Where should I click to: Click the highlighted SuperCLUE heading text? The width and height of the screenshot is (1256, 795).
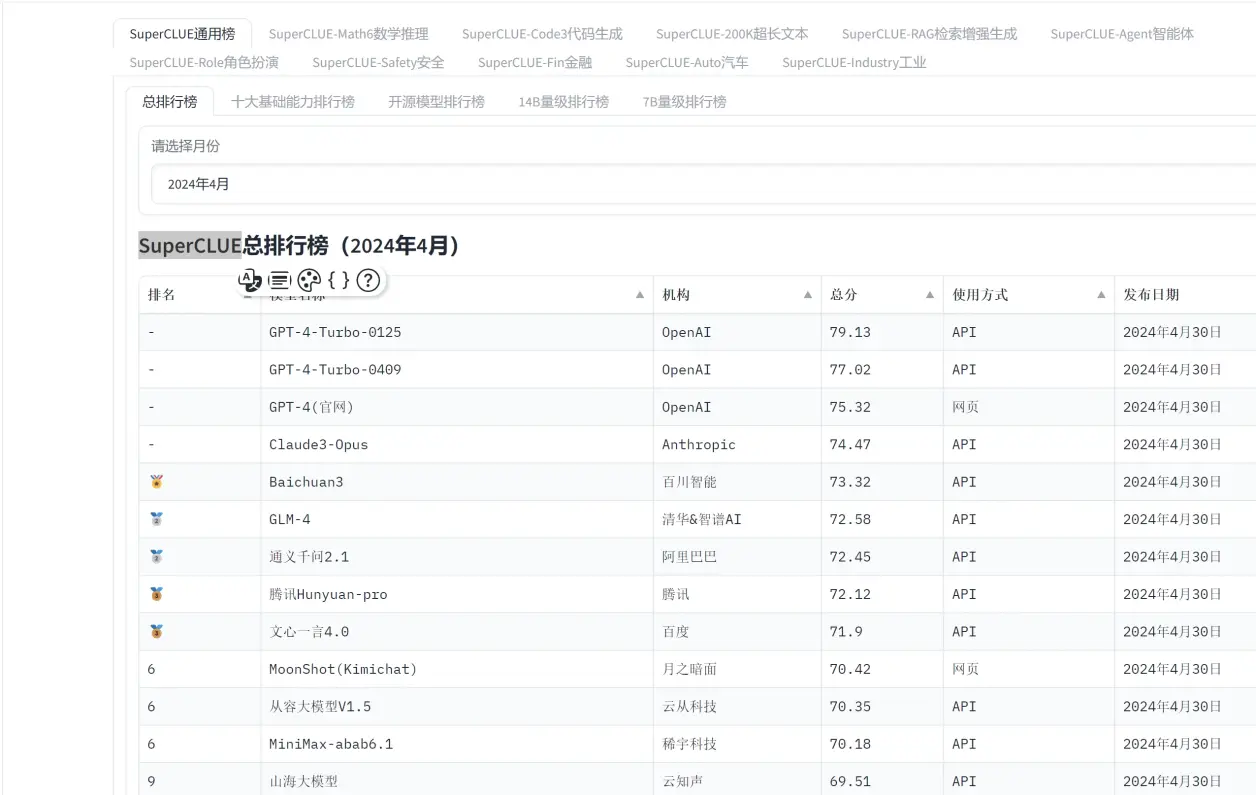click(190, 245)
